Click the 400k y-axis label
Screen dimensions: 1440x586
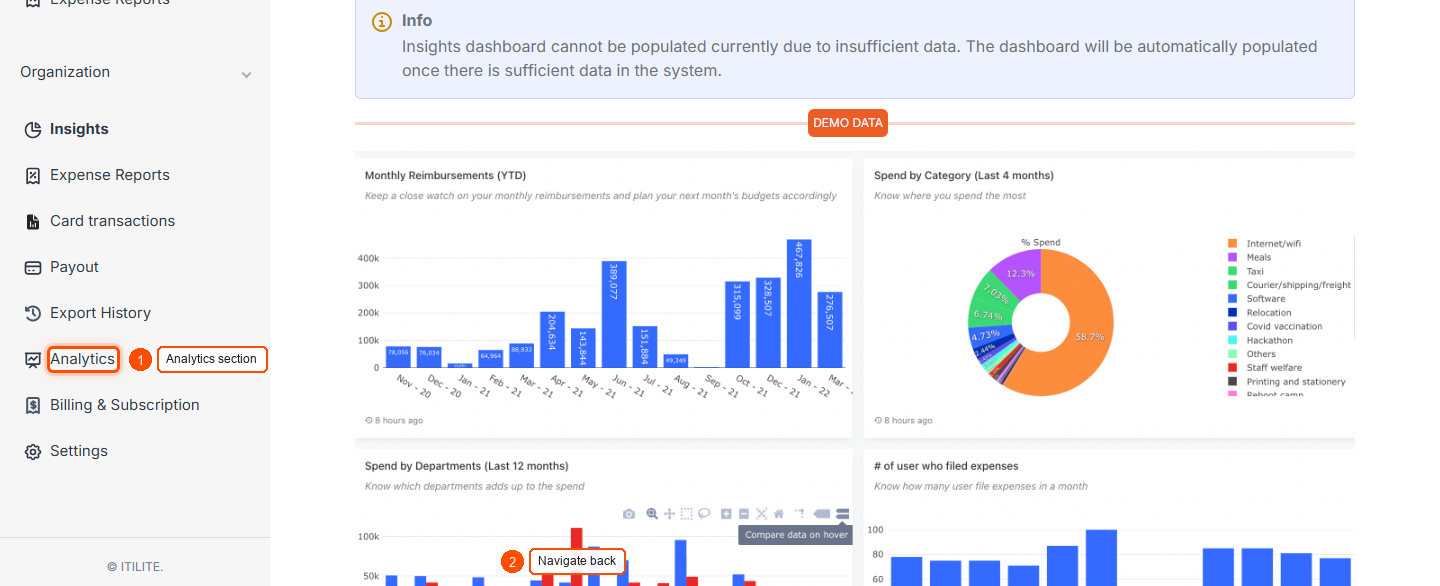[368, 259]
